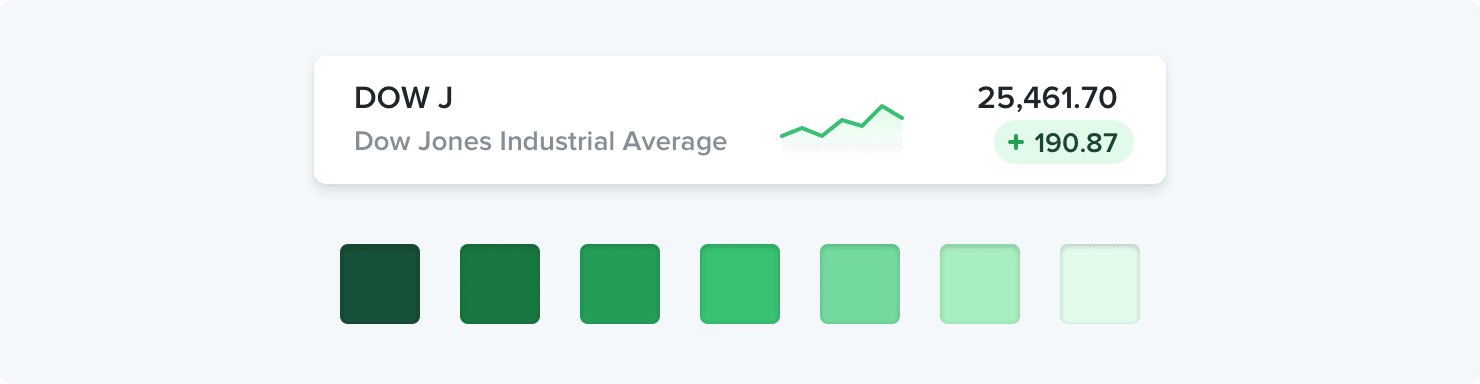Select the sixth light mint green swatch
Viewport: 1480px width, 384px height.
(x=980, y=284)
